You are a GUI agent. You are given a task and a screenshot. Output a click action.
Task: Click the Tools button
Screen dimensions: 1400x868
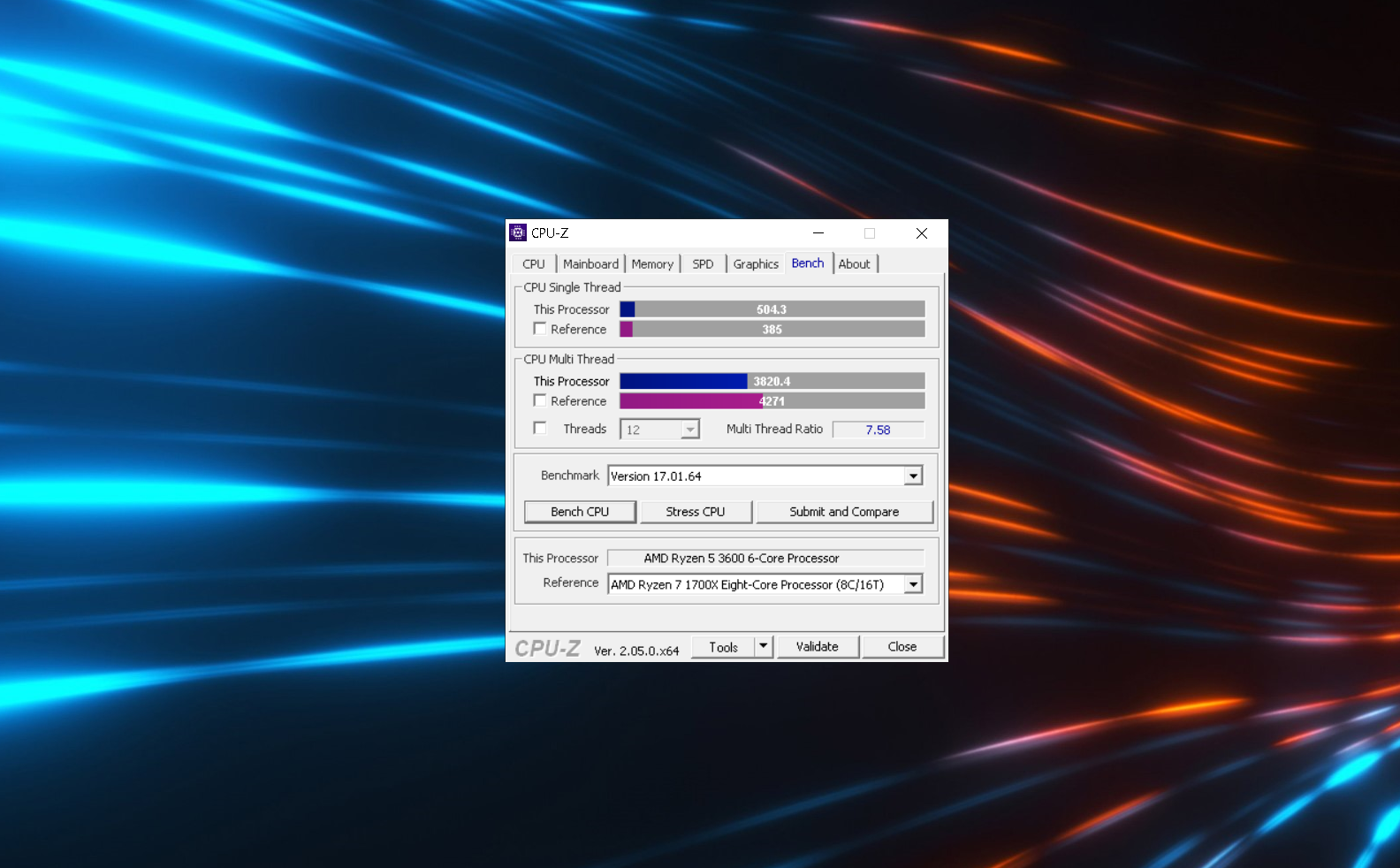pos(723,647)
